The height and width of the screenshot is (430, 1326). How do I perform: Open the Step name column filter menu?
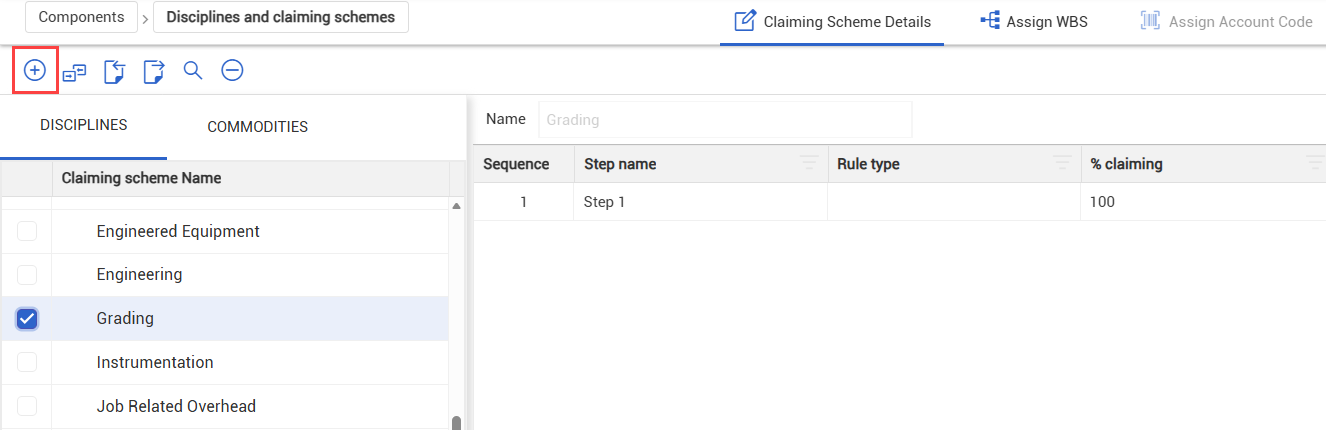809,164
